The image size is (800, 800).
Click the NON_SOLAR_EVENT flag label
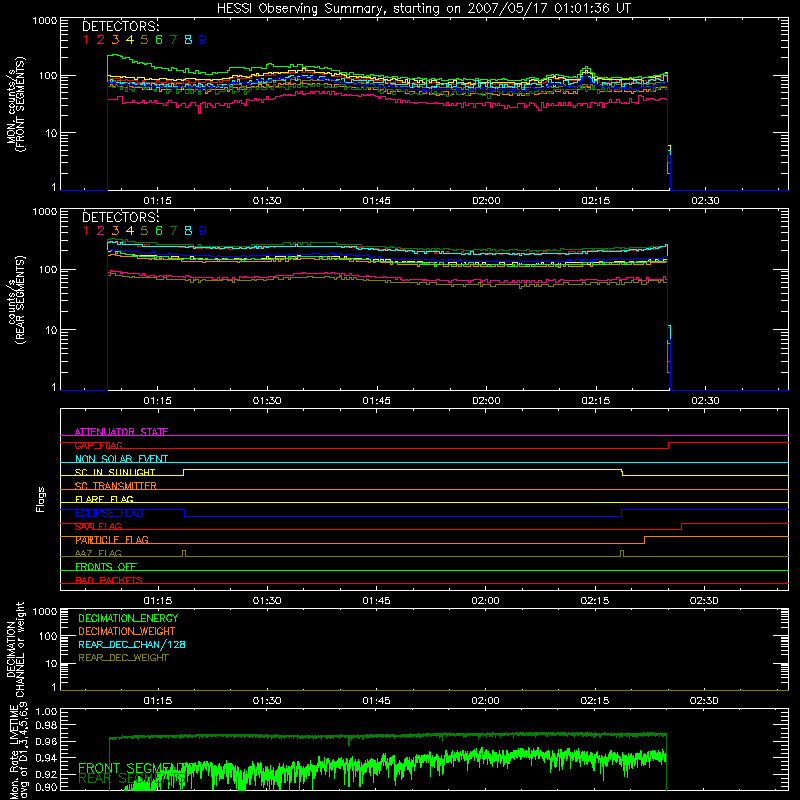[121, 459]
